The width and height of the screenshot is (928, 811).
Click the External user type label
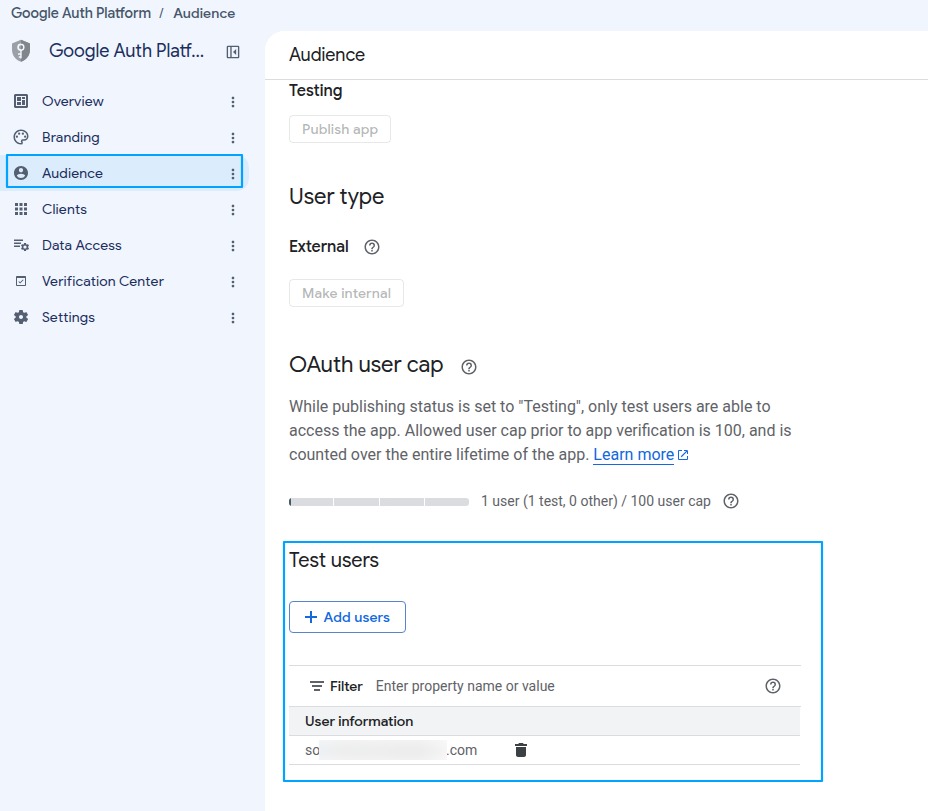pyautogui.click(x=319, y=246)
